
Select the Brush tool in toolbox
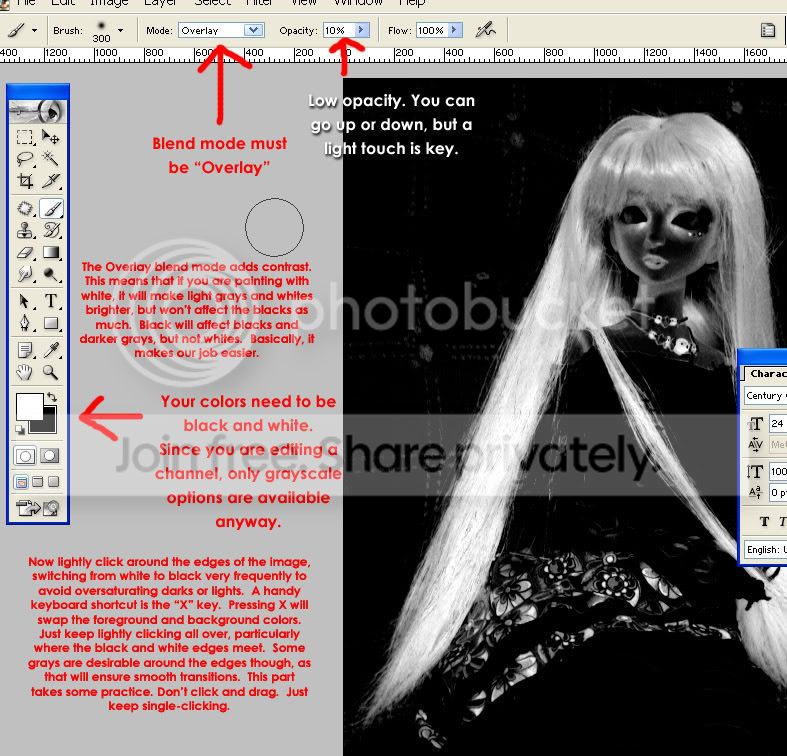[51, 208]
